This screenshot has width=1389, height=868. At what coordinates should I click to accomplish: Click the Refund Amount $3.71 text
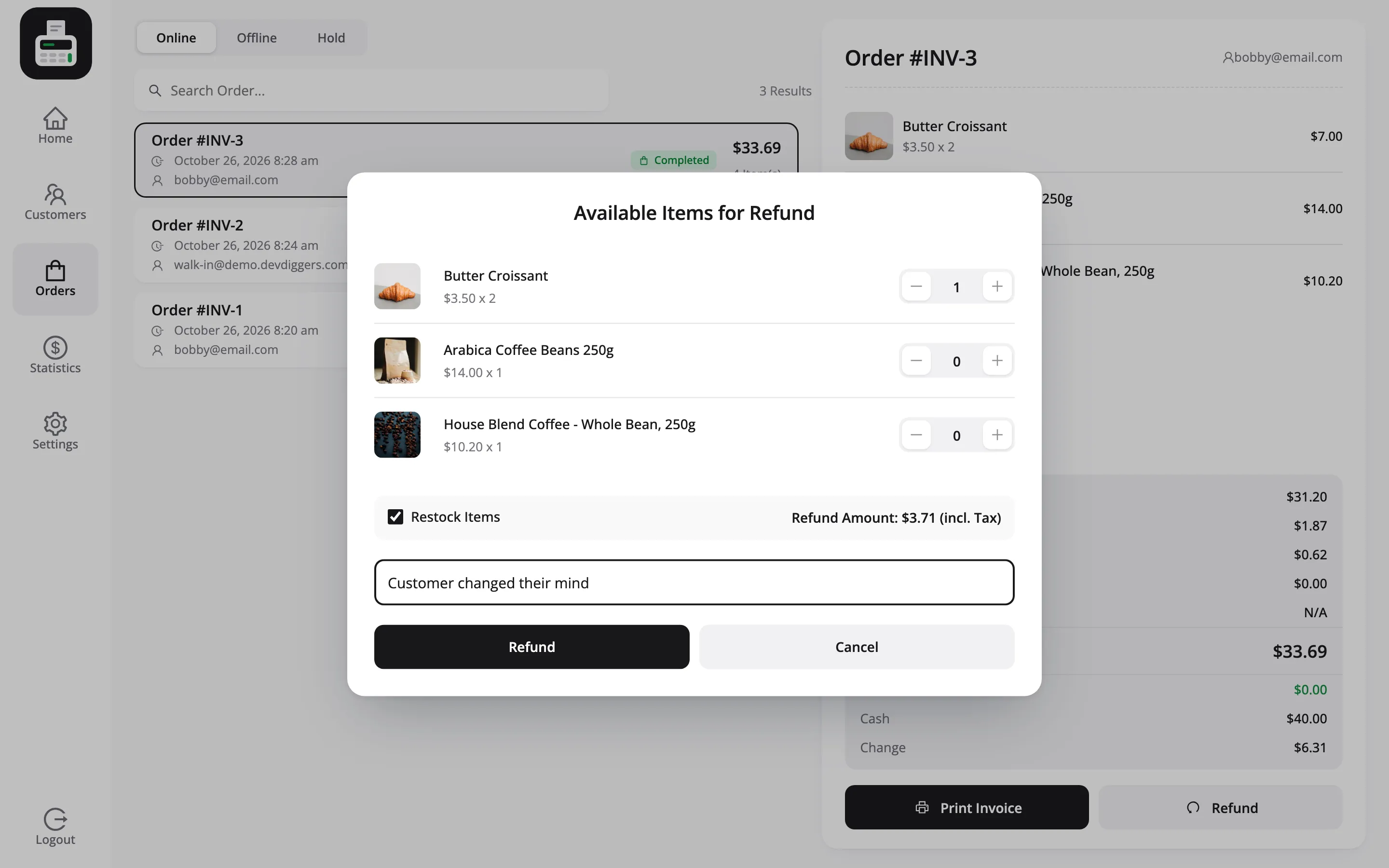896,518
